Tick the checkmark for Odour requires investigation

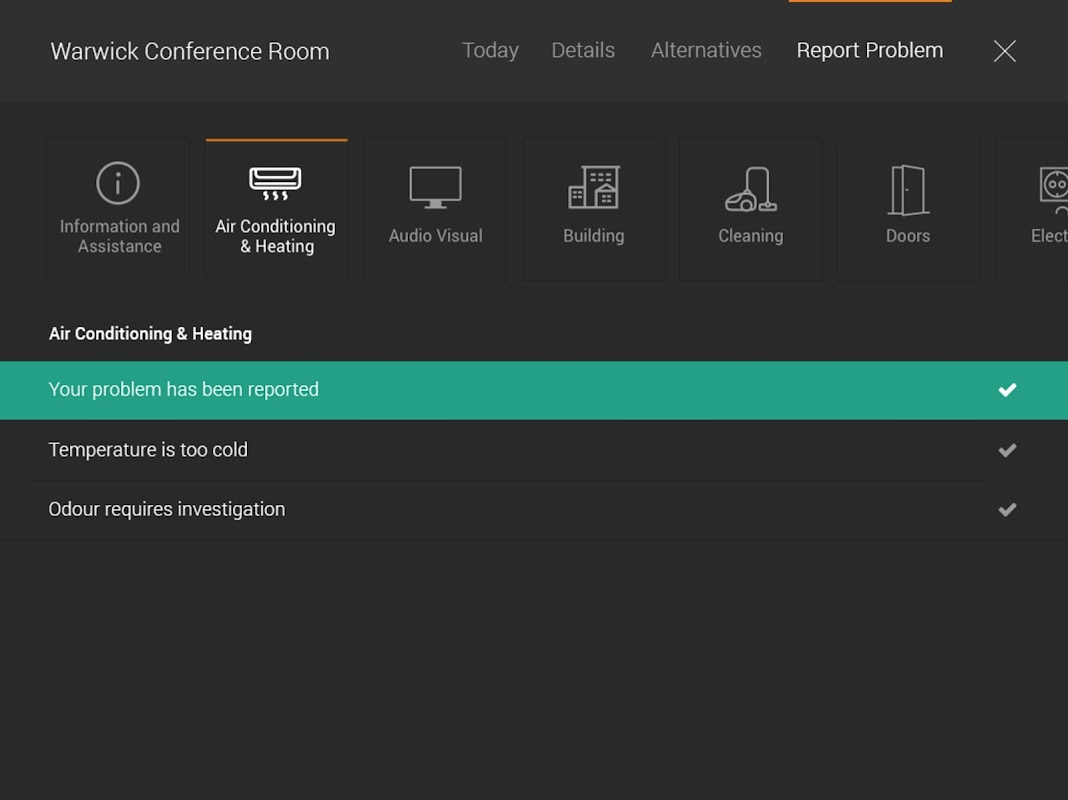1007,509
